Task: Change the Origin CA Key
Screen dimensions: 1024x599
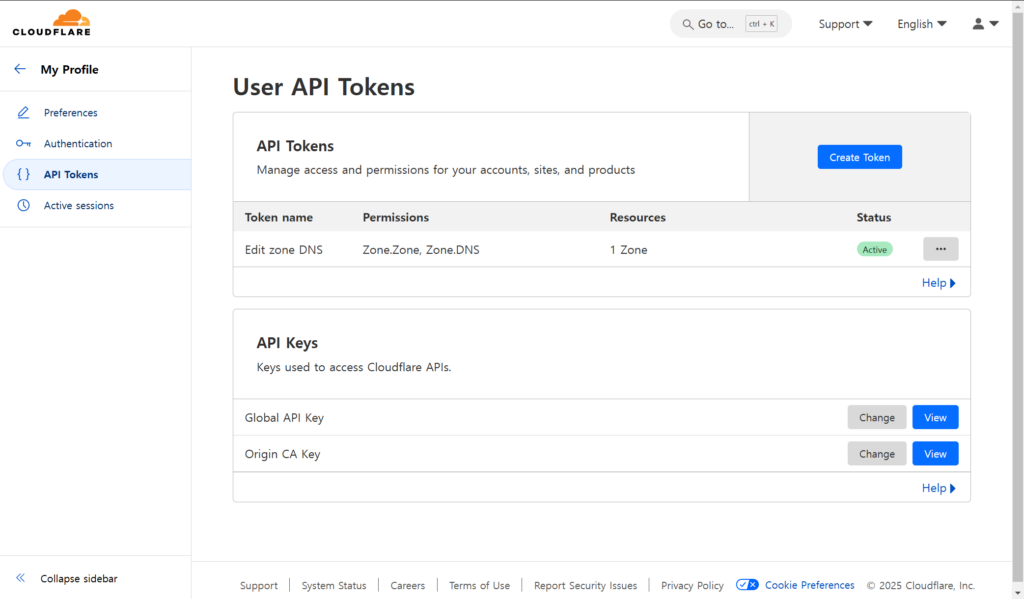Action: [876, 454]
